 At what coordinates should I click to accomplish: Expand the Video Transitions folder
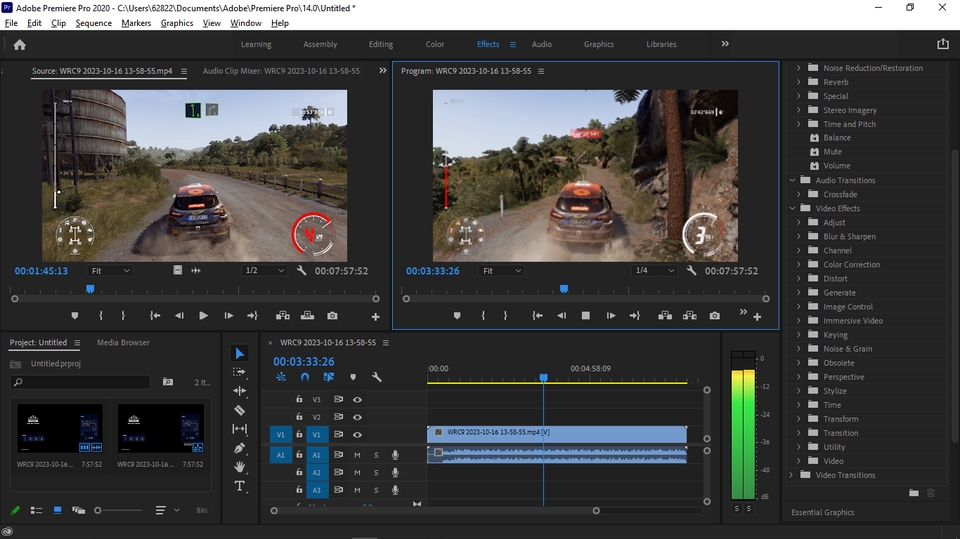pos(792,475)
